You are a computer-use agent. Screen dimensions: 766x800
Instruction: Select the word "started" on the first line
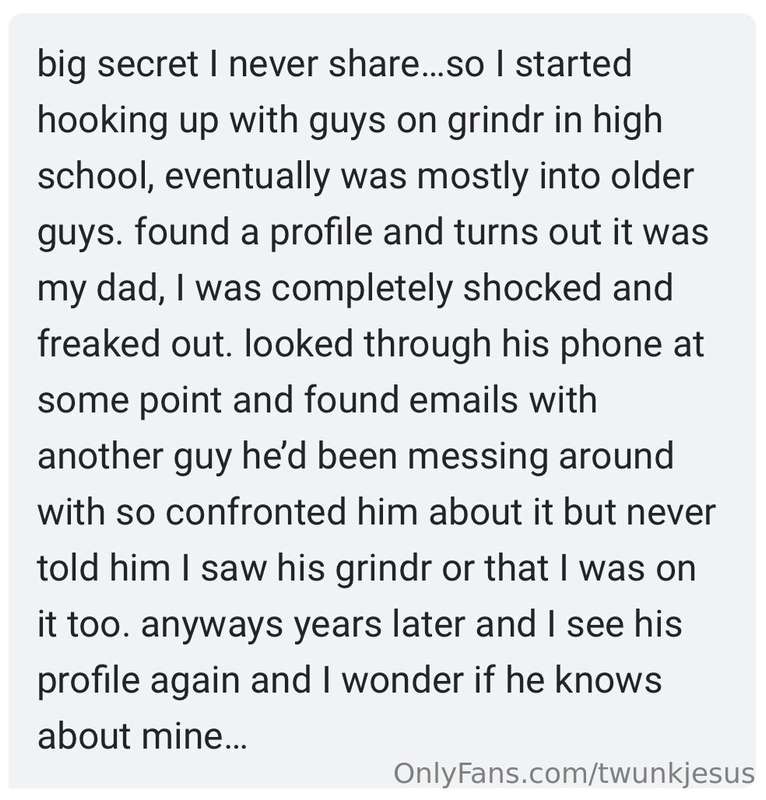tap(573, 64)
